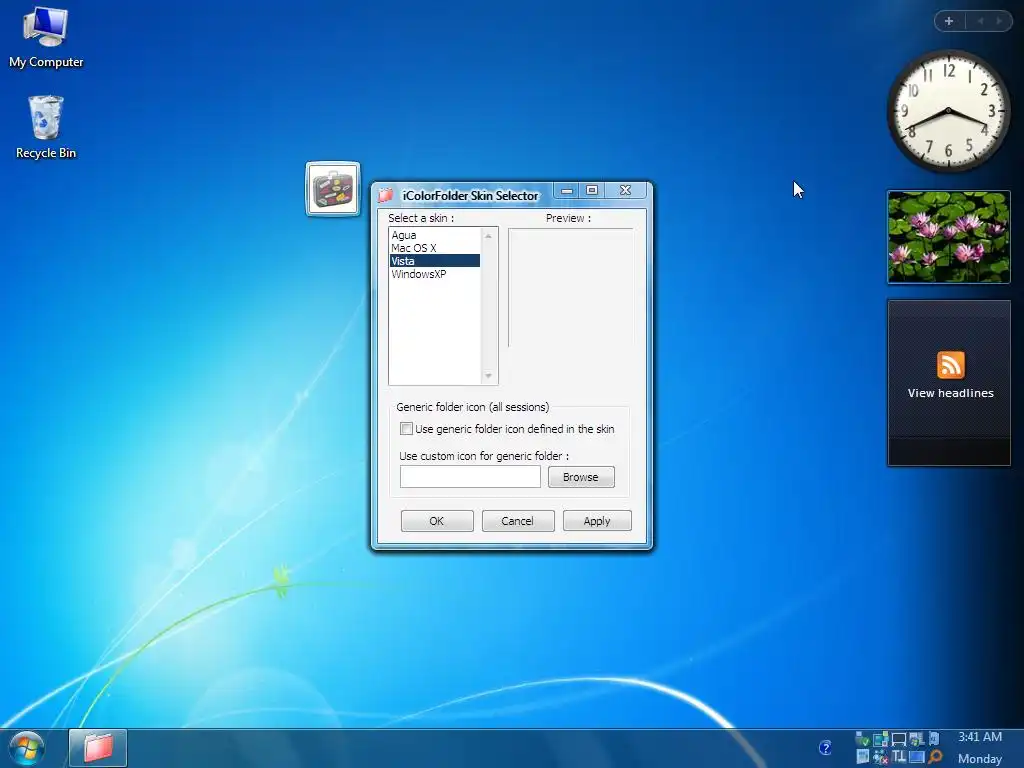Image resolution: width=1024 pixels, height=768 pixels.
Task: Enable use generic folder icon checkbox
Action: click(406, 429)
